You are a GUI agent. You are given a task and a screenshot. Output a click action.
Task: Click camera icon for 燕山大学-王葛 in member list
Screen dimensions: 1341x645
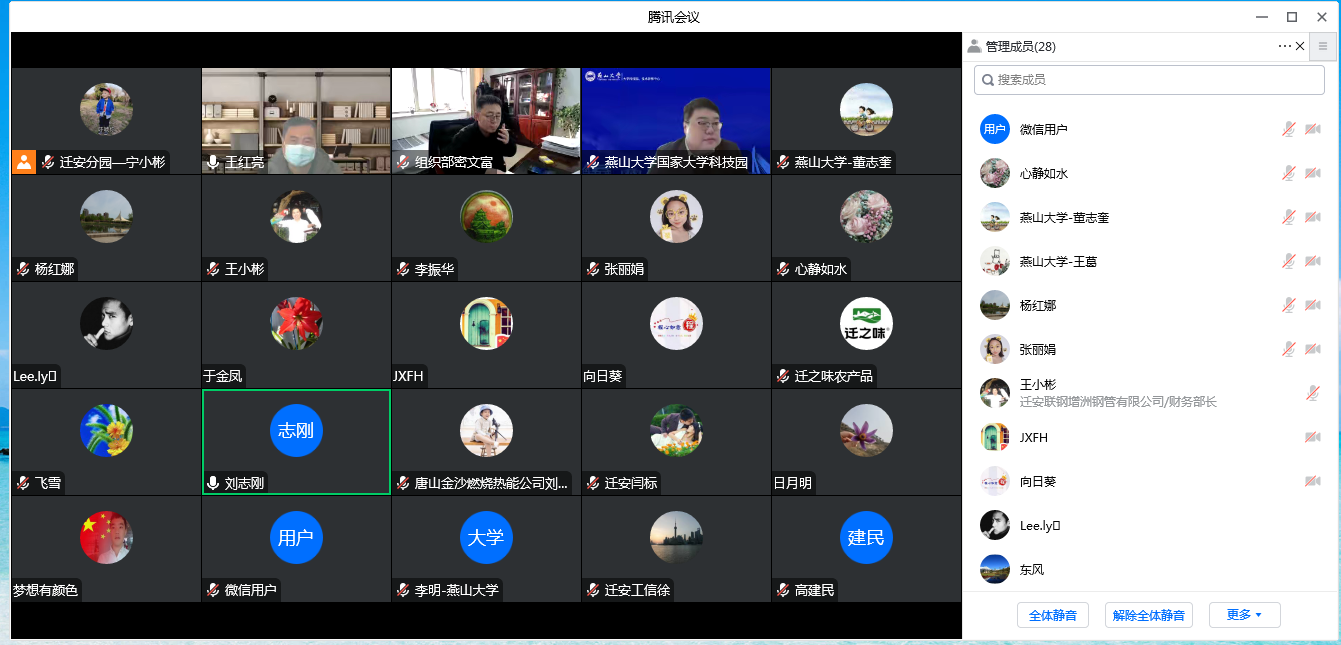[1312, 261]
